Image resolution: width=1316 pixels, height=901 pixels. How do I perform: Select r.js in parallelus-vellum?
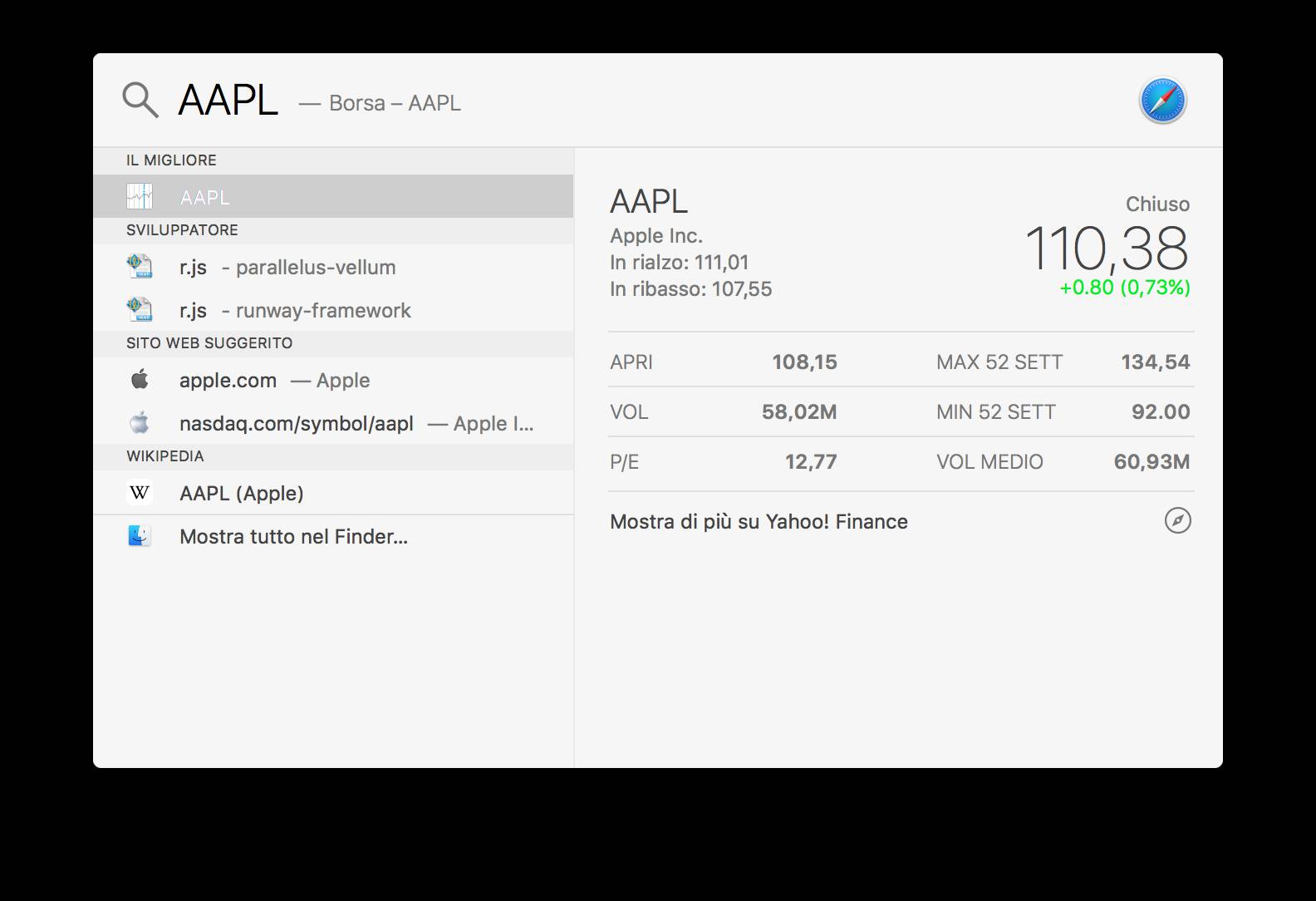pyautogui.click(x=333, y=266)
